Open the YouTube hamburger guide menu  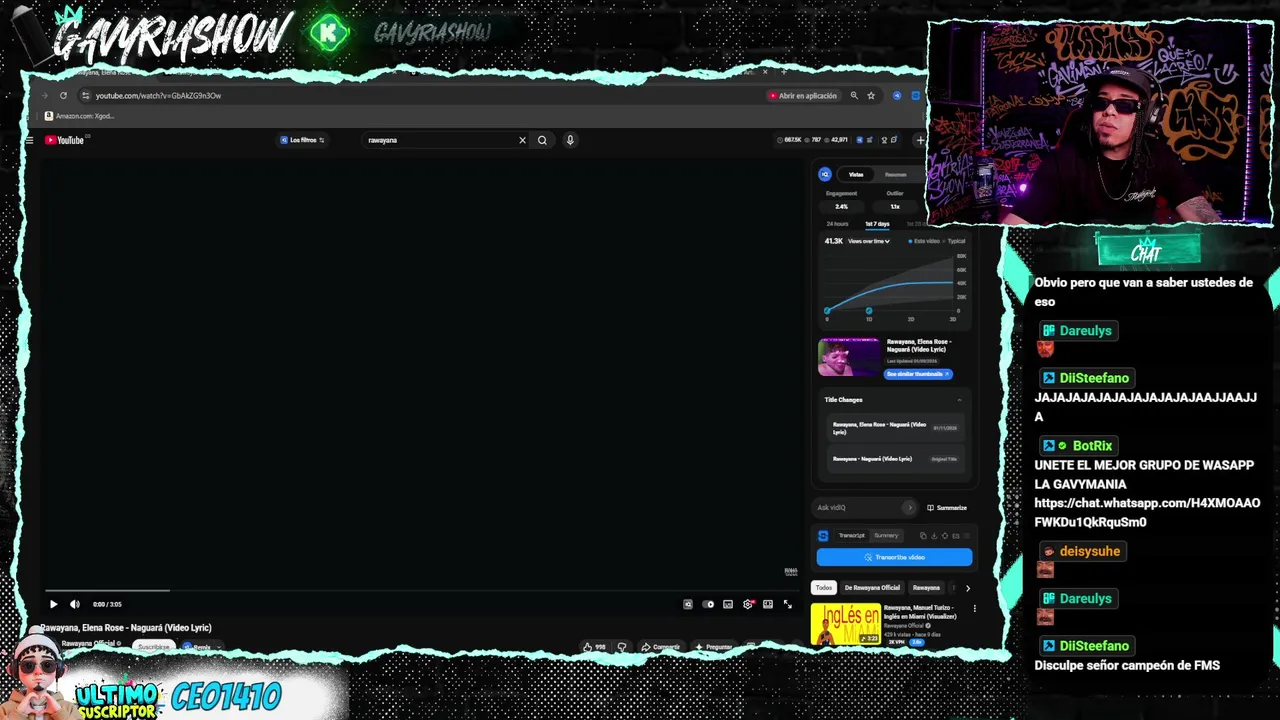point(29,140)
